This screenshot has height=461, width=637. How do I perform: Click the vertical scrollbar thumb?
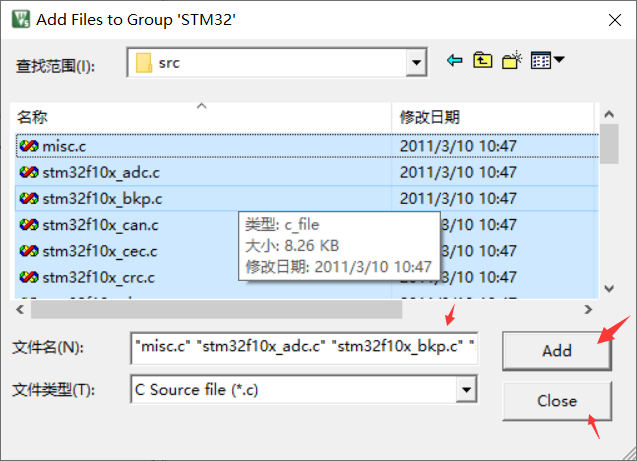609,144
